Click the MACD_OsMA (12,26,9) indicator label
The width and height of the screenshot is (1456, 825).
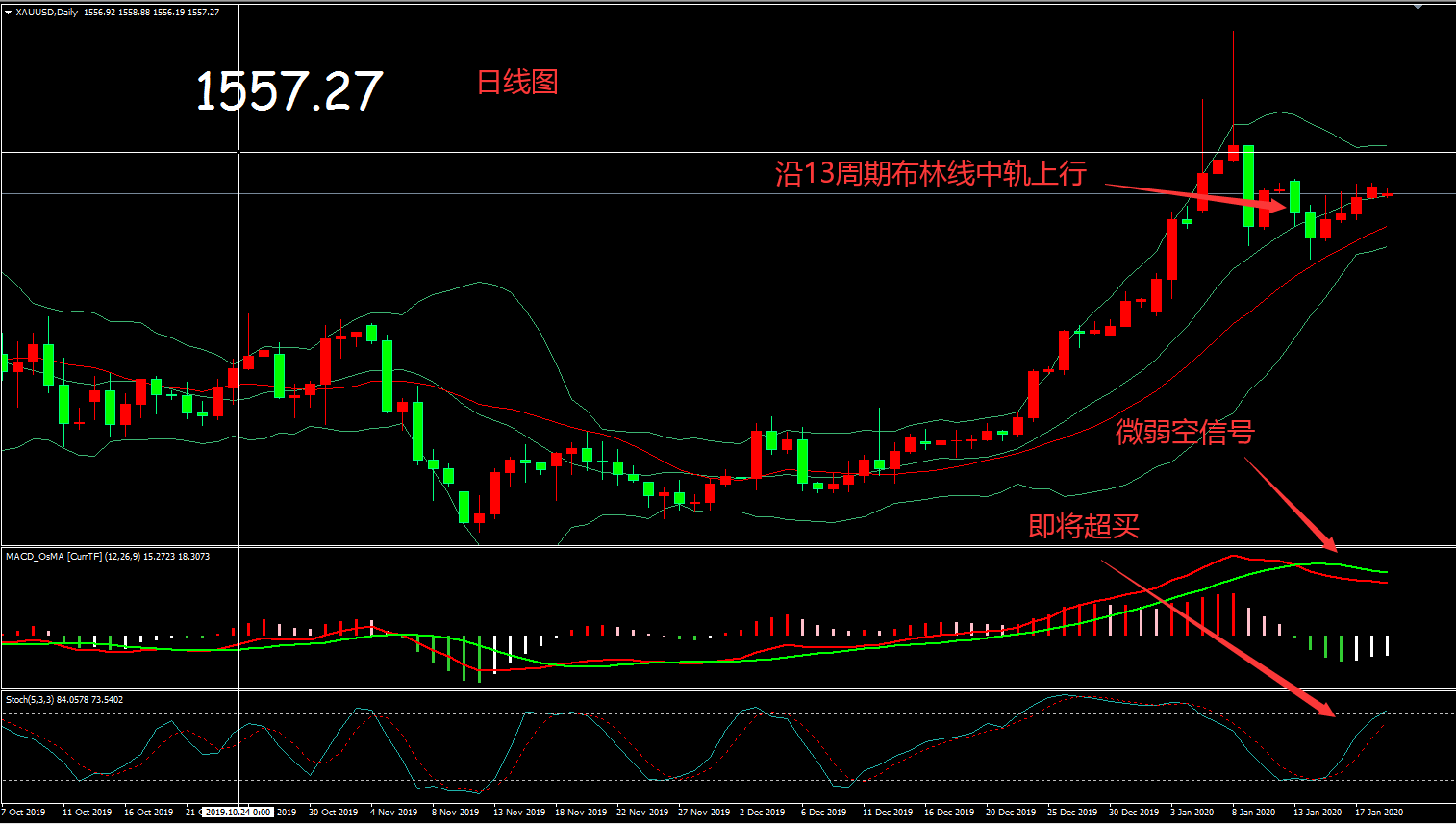coord(108,557)
